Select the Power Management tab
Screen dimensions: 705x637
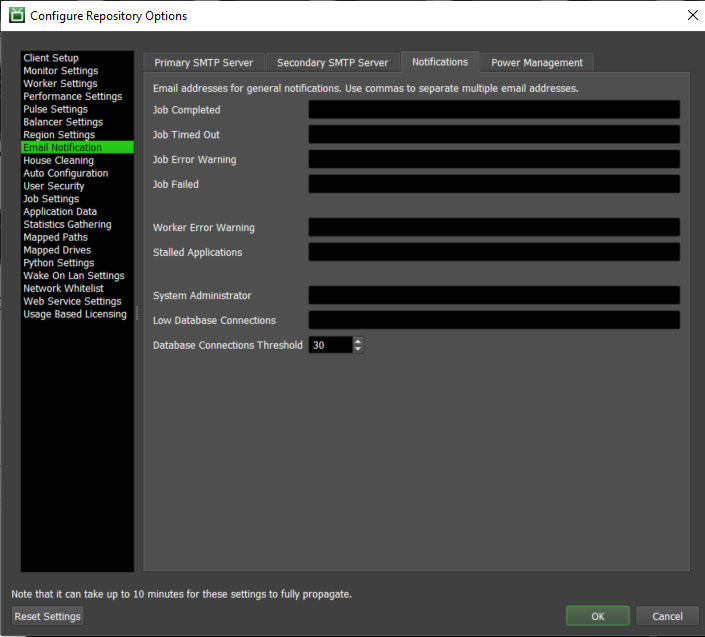point(536,63)
